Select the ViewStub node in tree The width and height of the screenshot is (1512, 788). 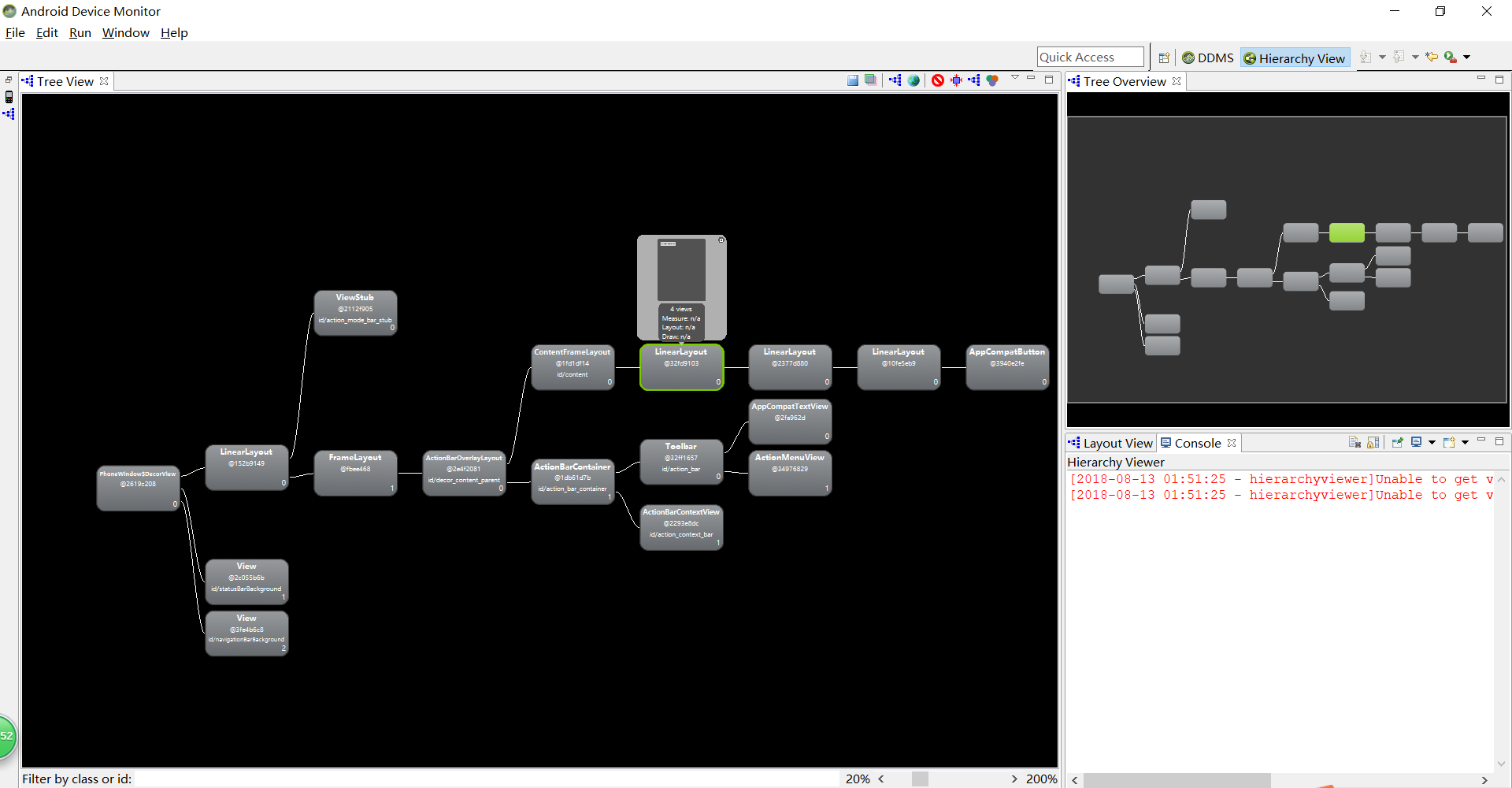click(x=355, y=313)
